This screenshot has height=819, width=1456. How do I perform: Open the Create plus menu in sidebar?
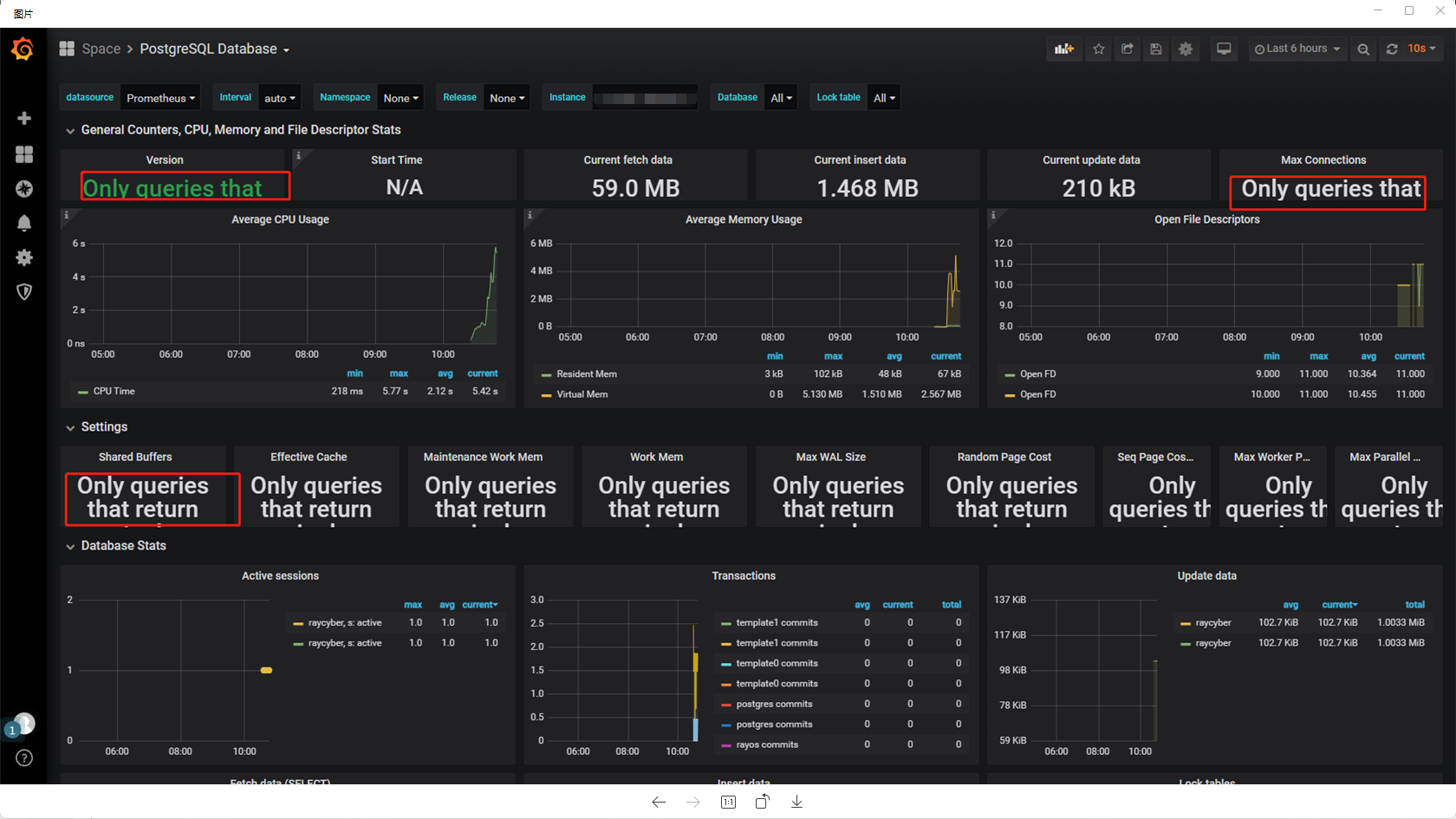click(24, 118)
